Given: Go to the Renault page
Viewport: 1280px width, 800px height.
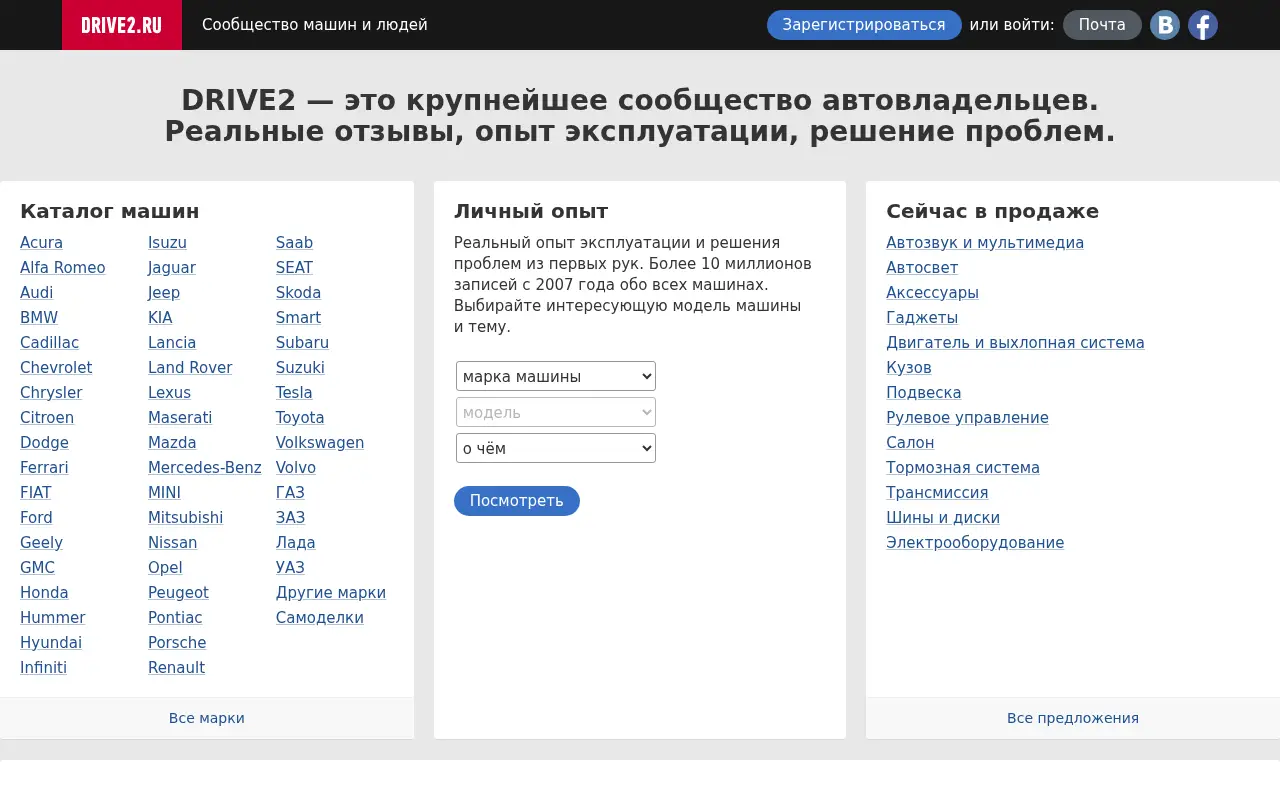Looking at the screenshot, I should click(x=177, y=668).
